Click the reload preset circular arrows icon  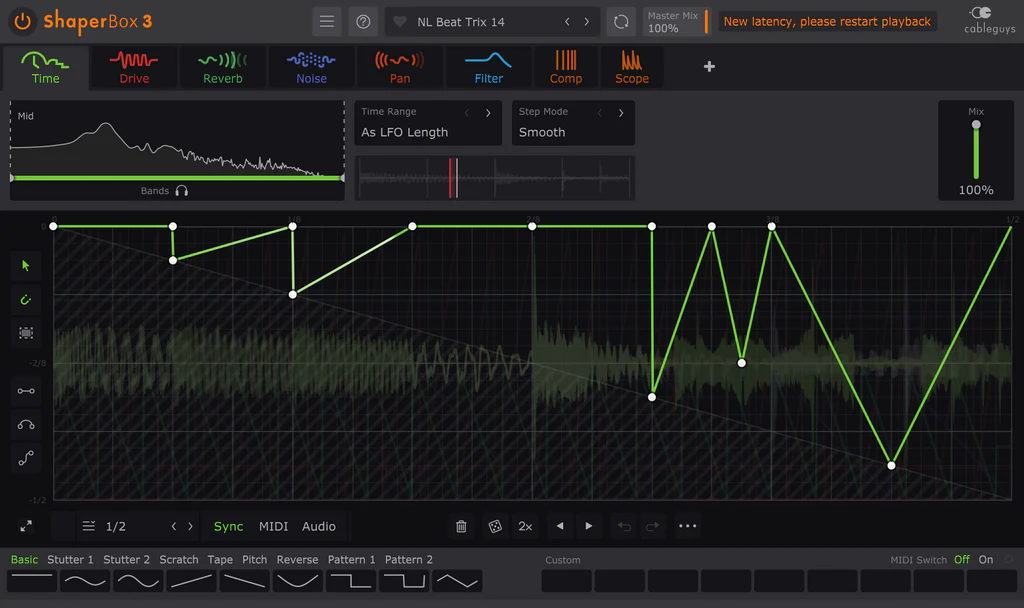pyautogui.click(x=621, y=22)
